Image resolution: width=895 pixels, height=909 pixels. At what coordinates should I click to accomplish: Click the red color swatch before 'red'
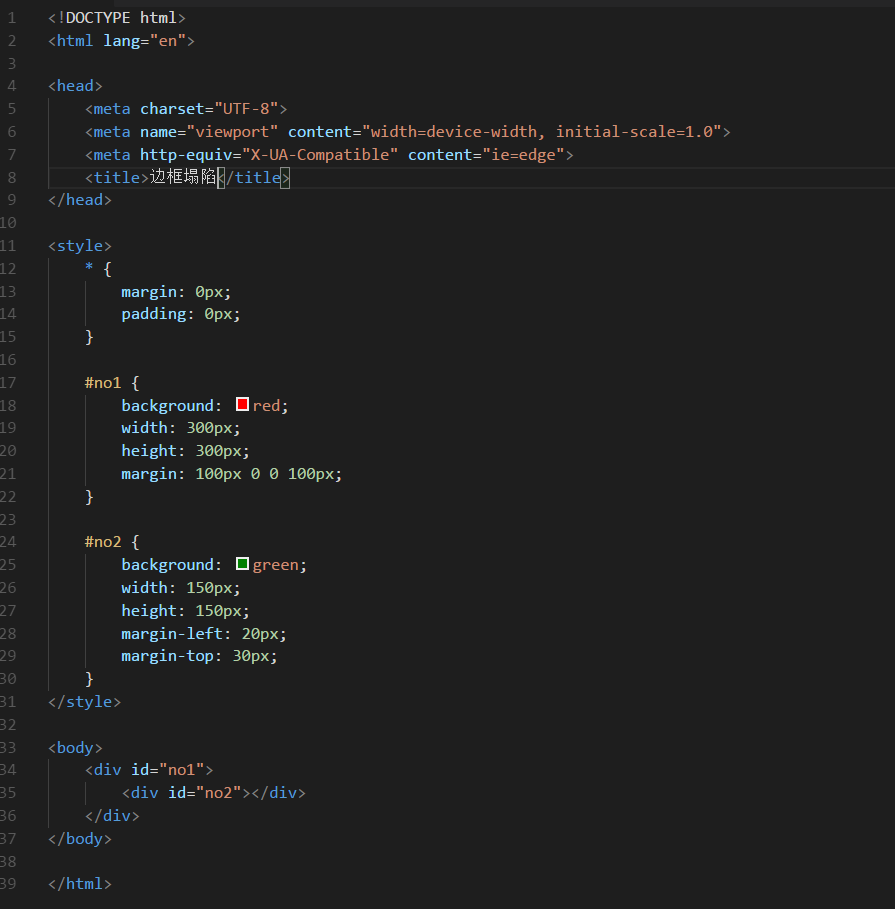(242, 405)
